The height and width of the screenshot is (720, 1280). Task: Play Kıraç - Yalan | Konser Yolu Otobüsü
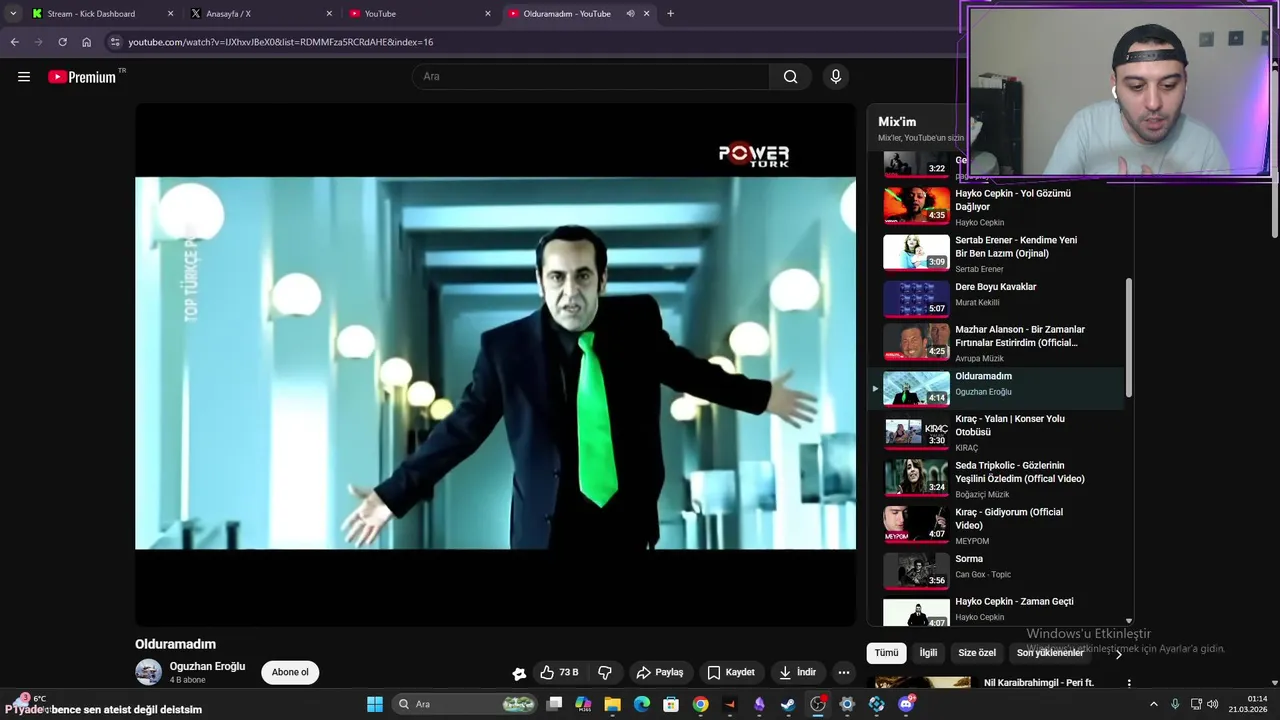(995, 433)
